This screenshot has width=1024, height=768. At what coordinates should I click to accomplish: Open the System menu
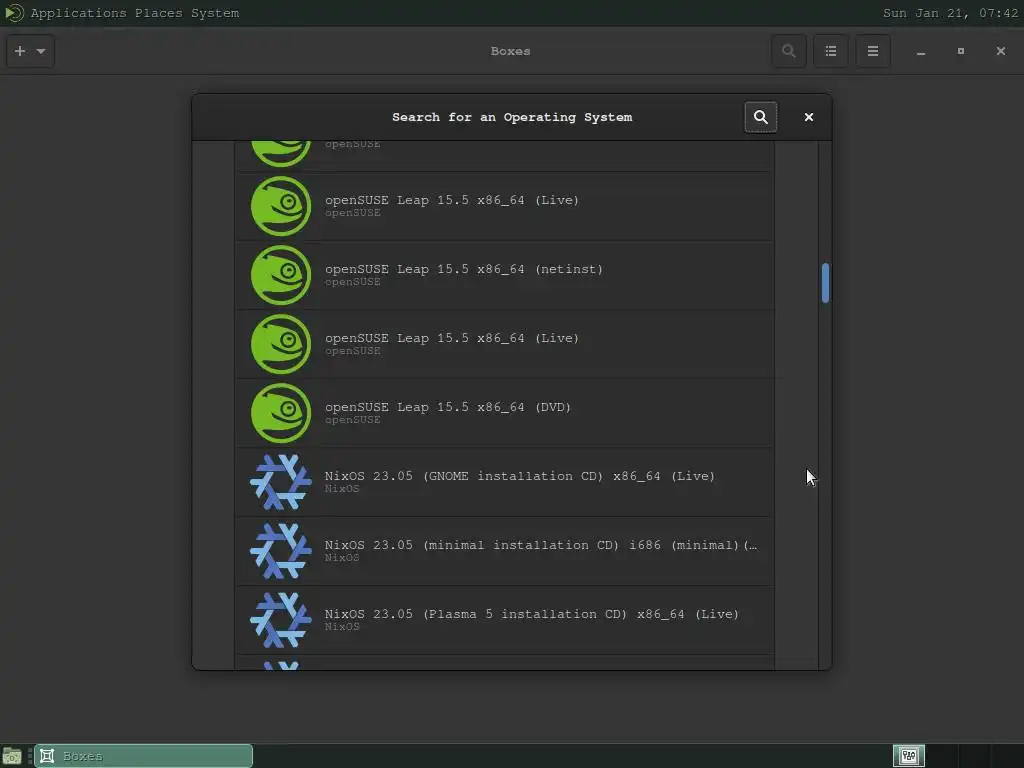[x=215, y=13]
